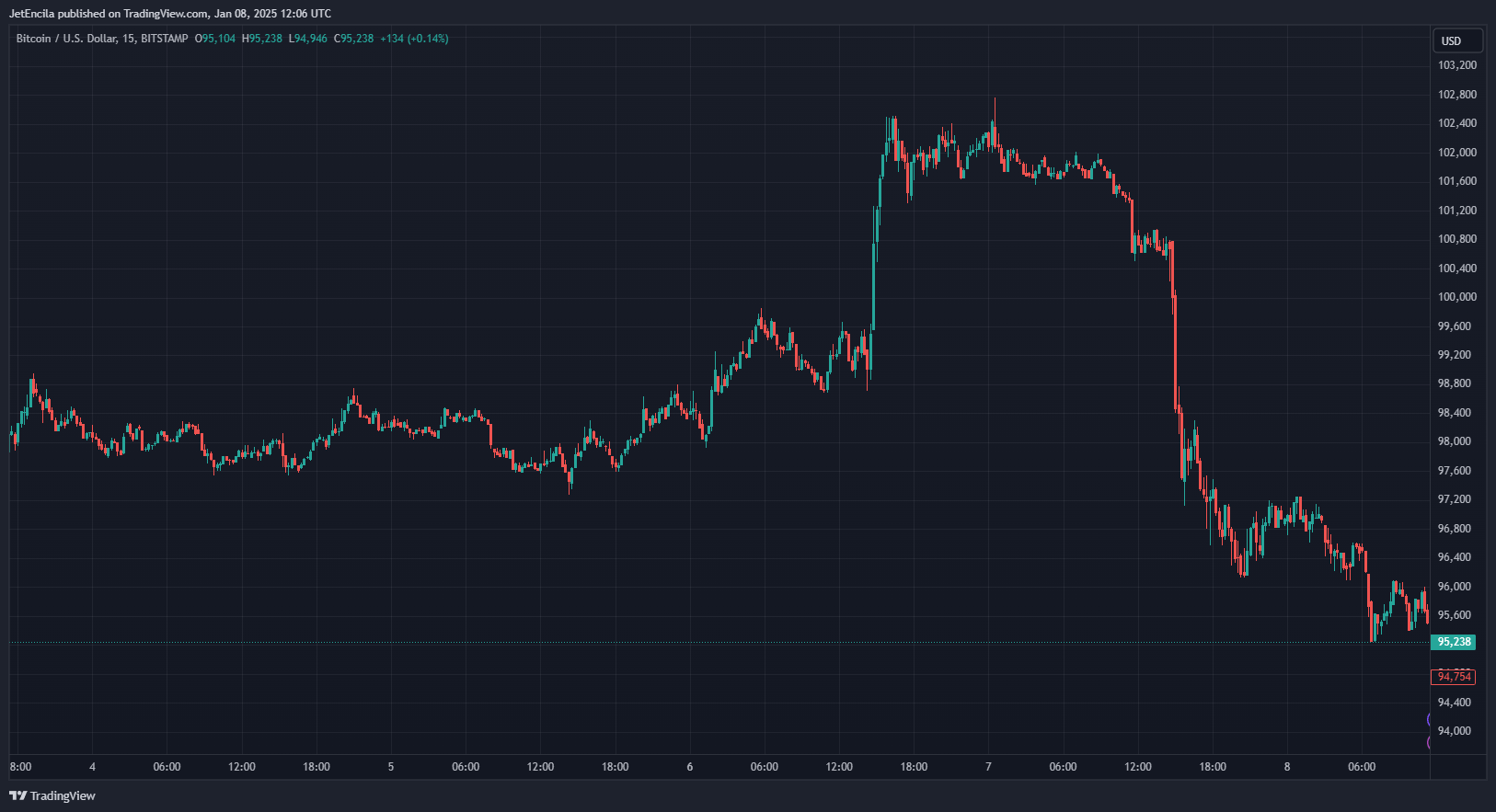
Task: Open the USD currency selector
Action: [1457, 40]
